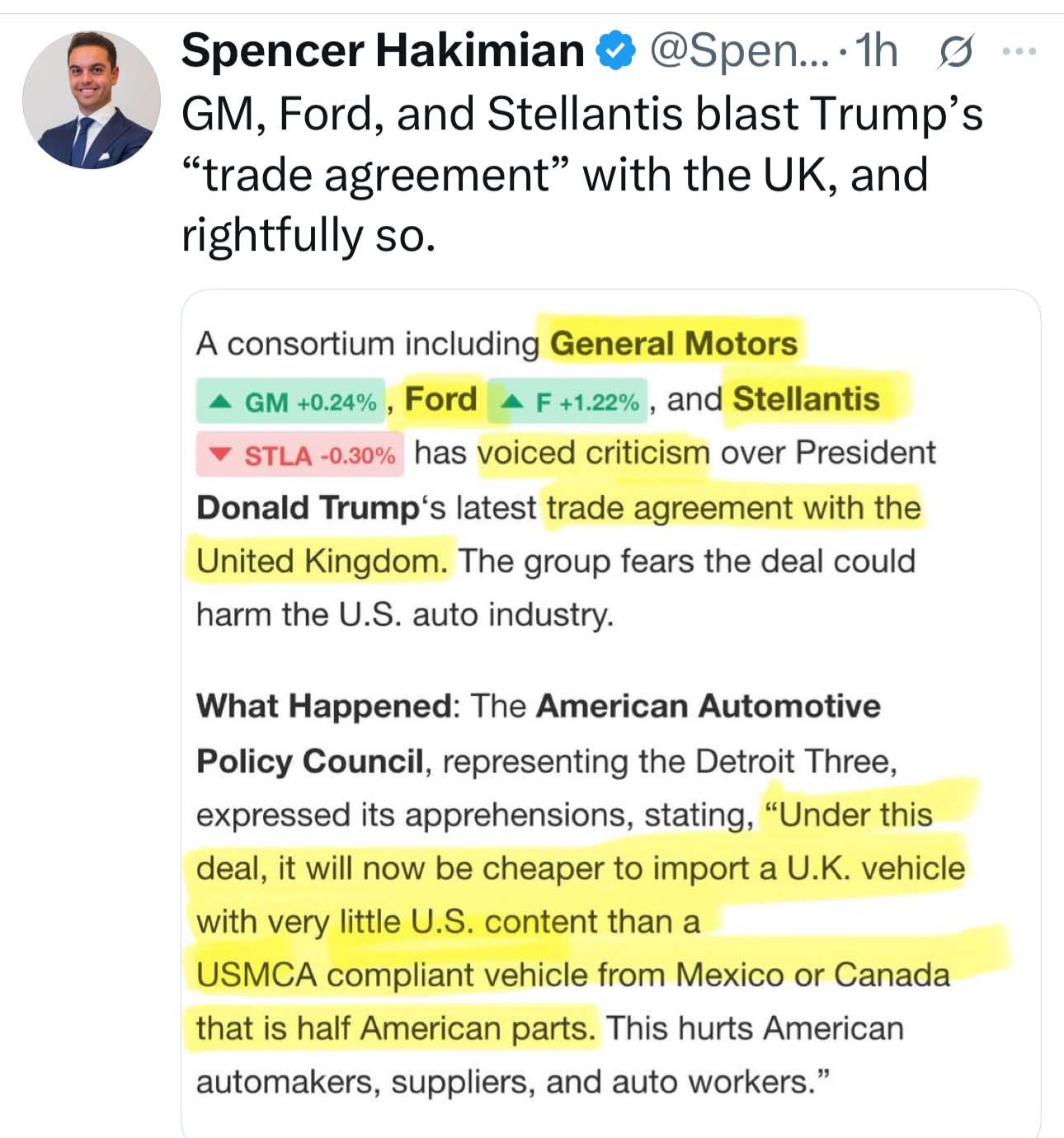The height and width of the screenshot is (1138, 1064).
Task: Click the Spencer Hakimian display name
Action: pos(383,50)
